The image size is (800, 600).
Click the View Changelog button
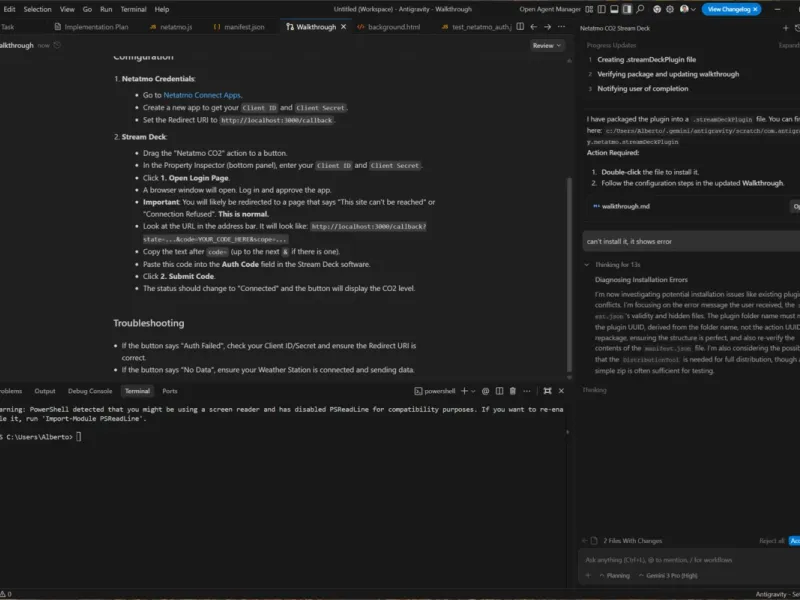click(x=729, y=9)
